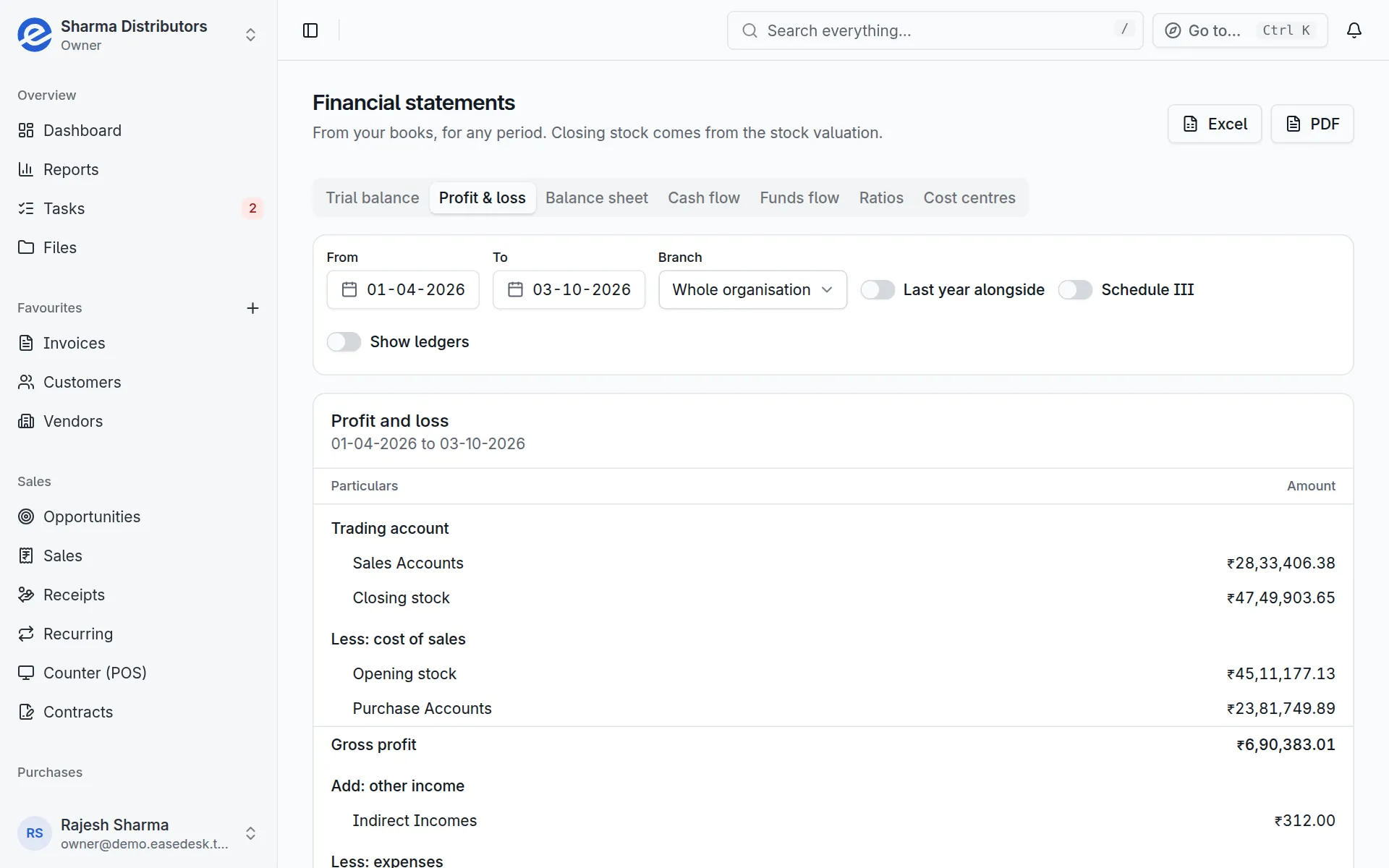The image size is (1389, 868).
Task: Click the Search everything field
Action: (x=935, y=30)
